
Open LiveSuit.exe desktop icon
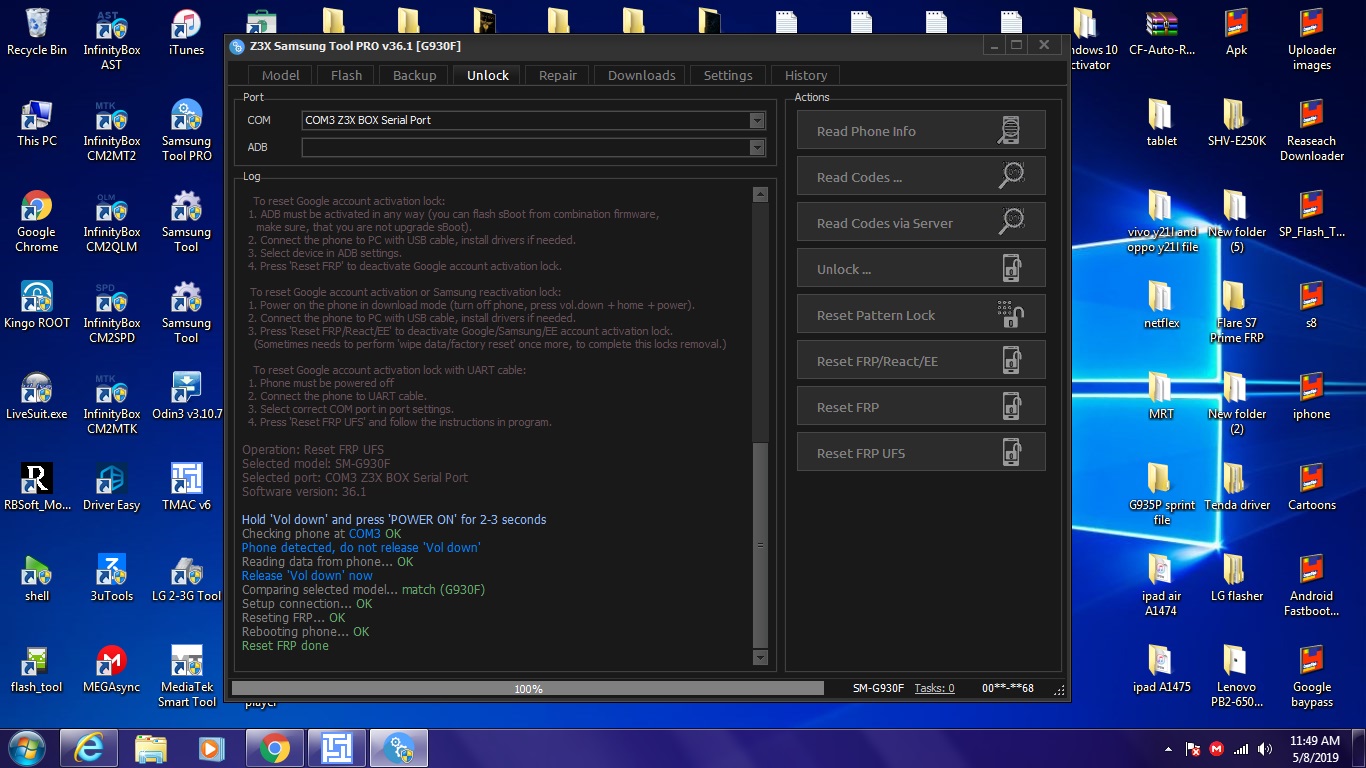pyautogui.click(x=37, y=397)
